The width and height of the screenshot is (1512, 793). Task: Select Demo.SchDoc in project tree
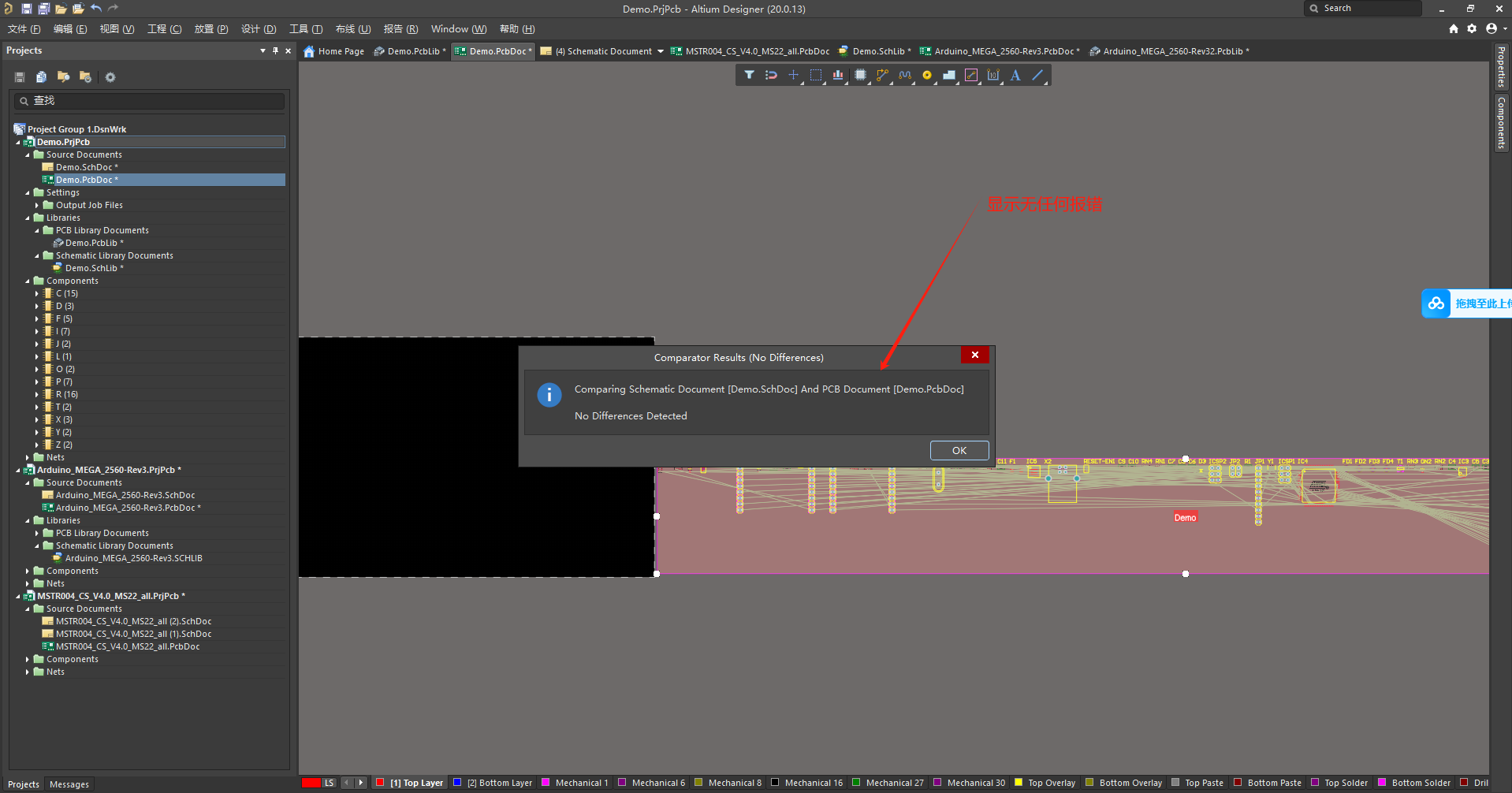[87, 167]
